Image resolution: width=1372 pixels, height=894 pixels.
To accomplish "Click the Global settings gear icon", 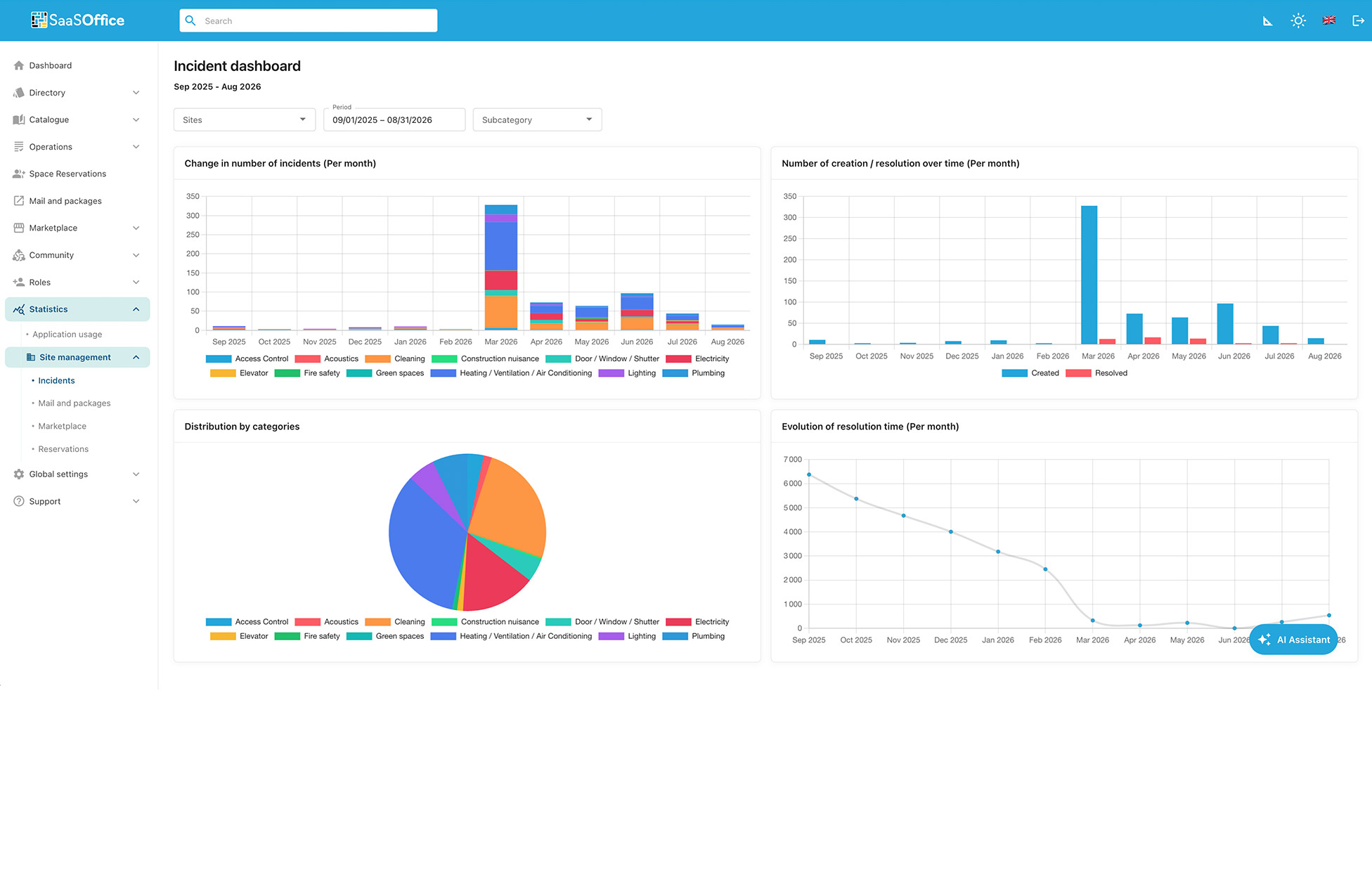I will point(19,474).
